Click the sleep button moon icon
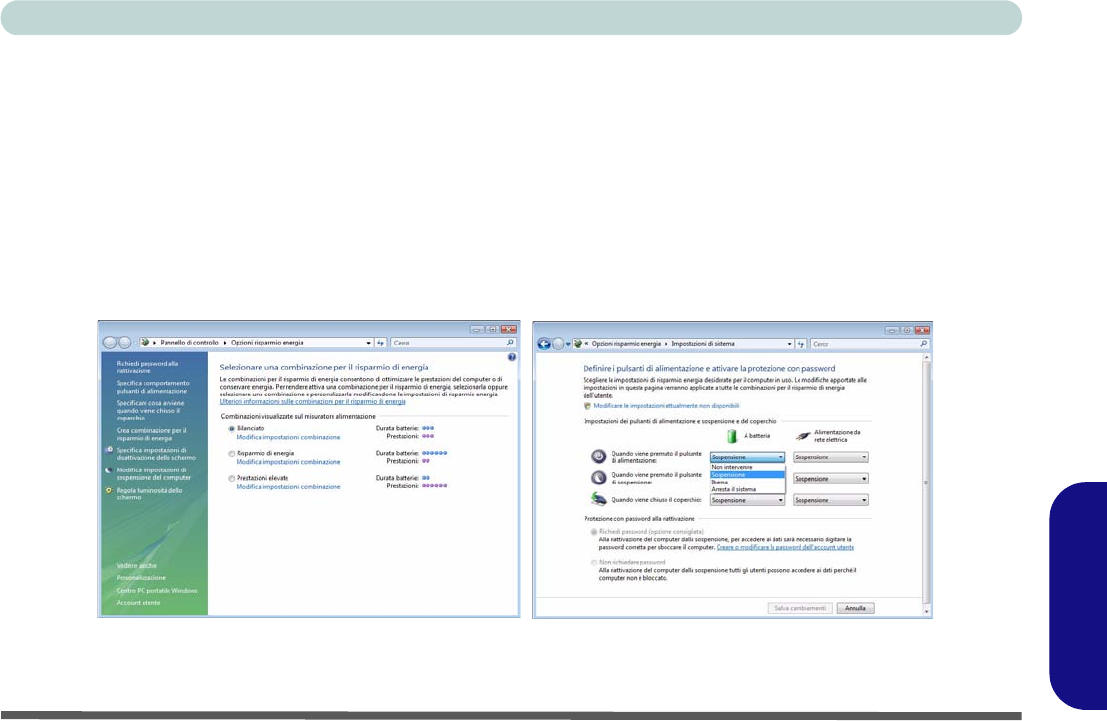Screen dimensions: 1107x721 [598, 478]
